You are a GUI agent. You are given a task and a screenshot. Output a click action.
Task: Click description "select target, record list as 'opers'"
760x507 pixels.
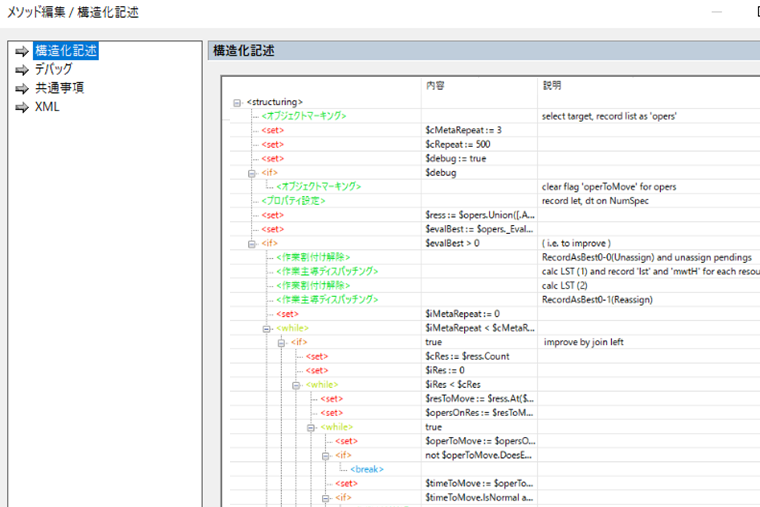609,116
